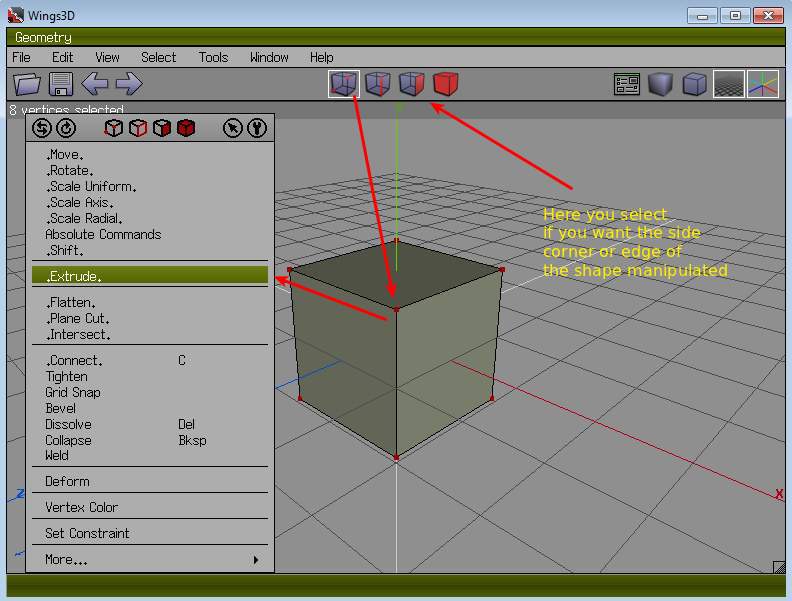Switch to edge selection mode cube
This screenshot has width=792, height=601.
[x=377, y=84]
